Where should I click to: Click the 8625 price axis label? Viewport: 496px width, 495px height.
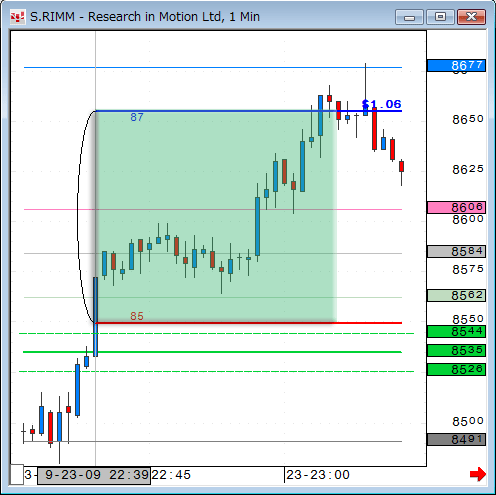click(468, 169)
